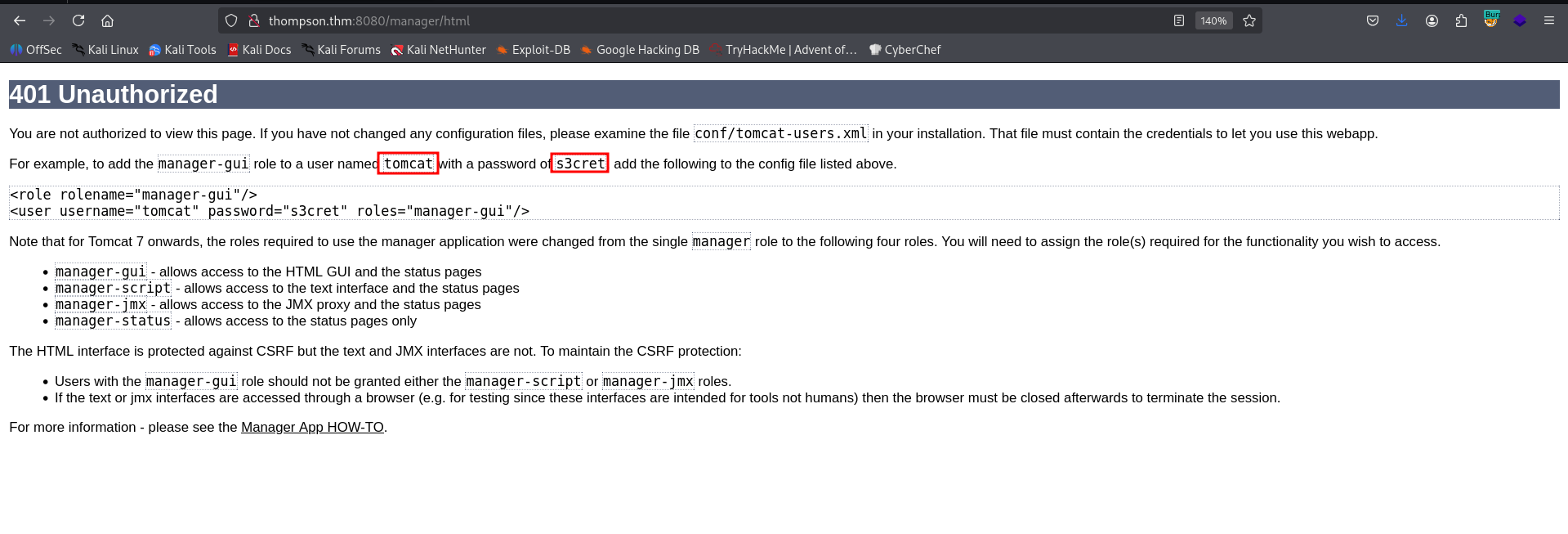Open the Google Hacking DB bookmark
The width and height of the screenshot is (1568, 534).
coord(640,50)
